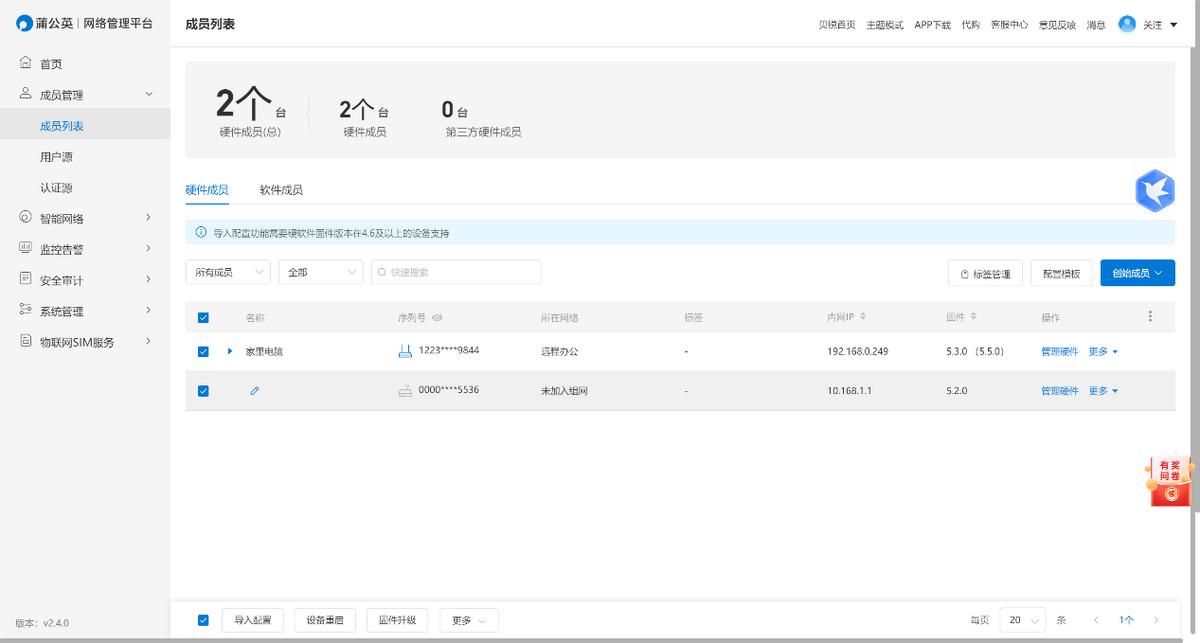Screen dimensions: 1200x643
Task: Click the blue bird assistant floating icon
Action: point(1154,190)
